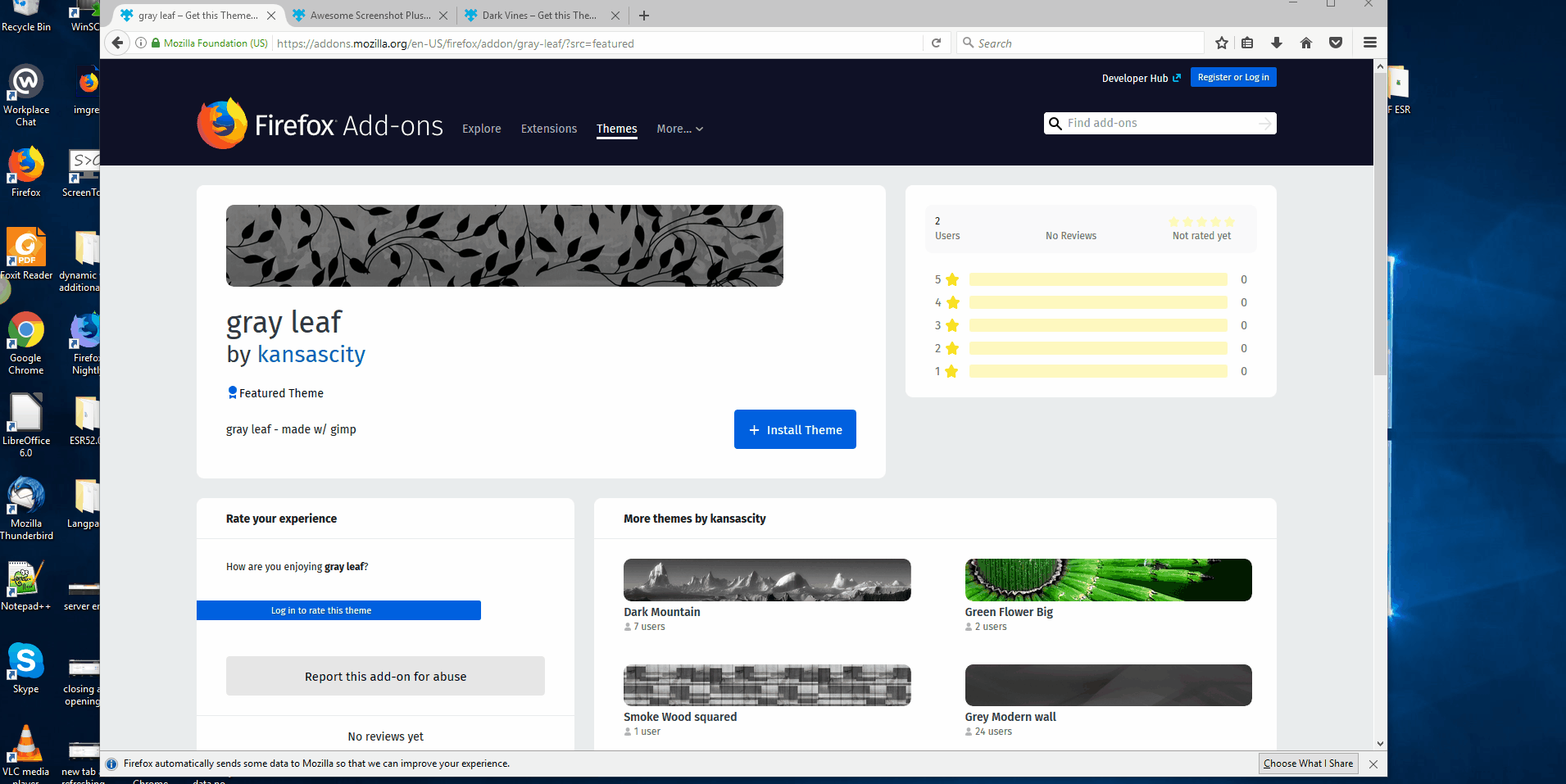
Task: Launch Notepad++ from the desktop
Action: coord(26,586)
